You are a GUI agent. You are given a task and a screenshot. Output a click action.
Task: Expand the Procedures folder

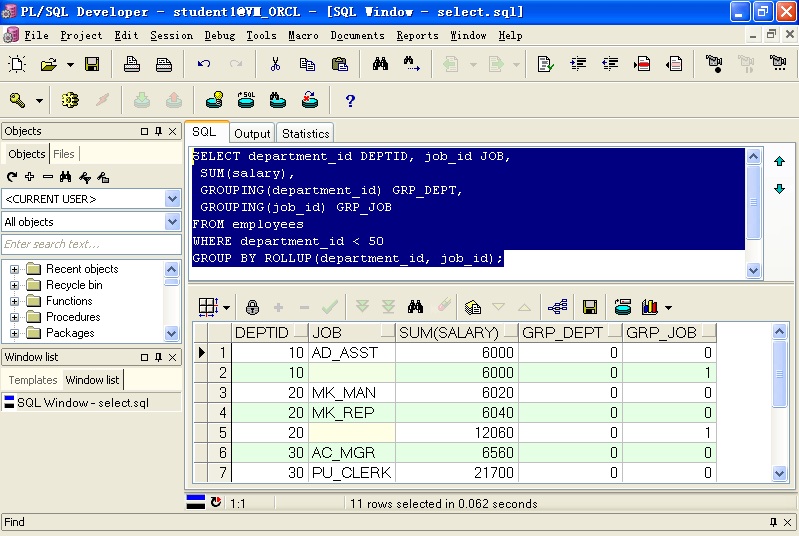(x=14, y=317)
